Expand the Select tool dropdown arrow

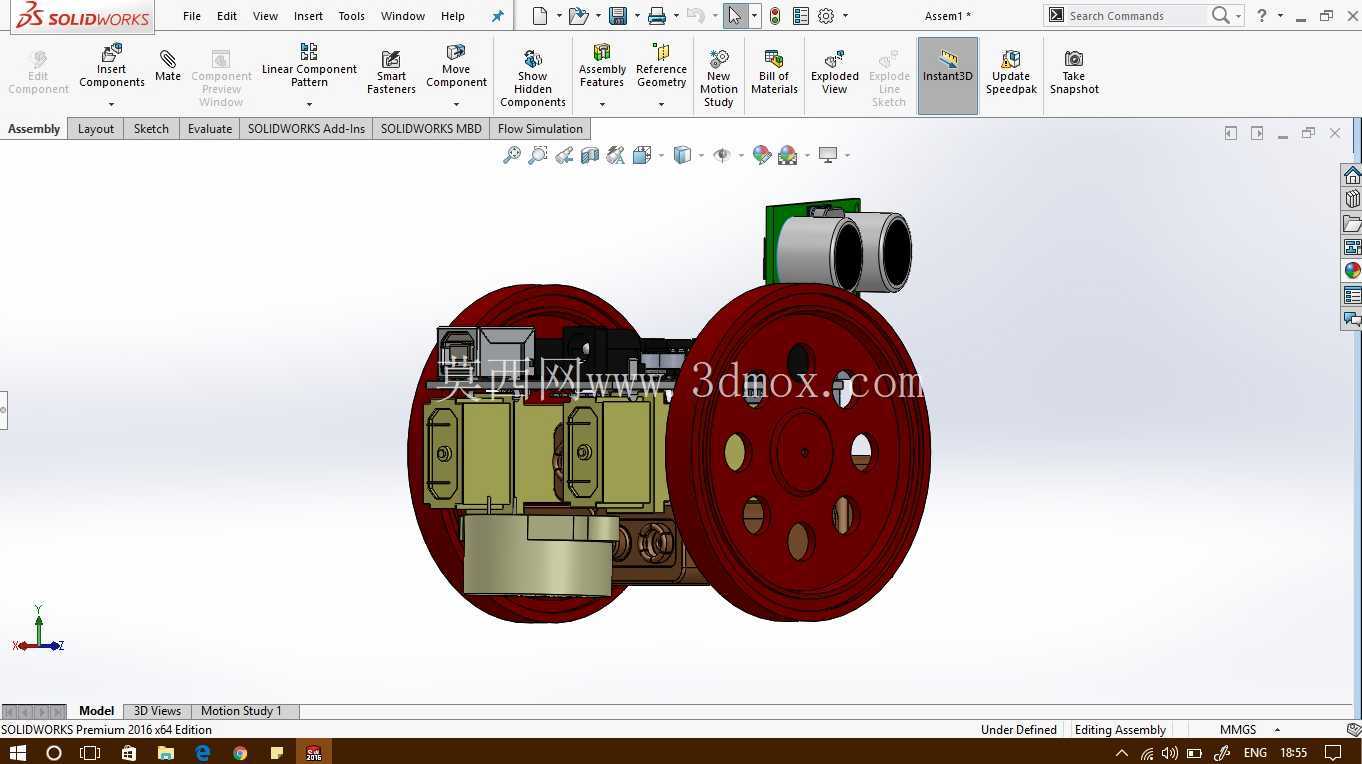754,16
